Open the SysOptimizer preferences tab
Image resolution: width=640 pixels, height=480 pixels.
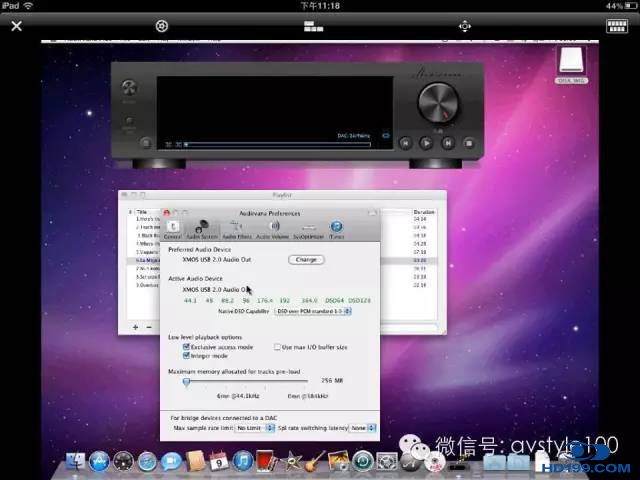pyautogui.click(x=309, y=230)
